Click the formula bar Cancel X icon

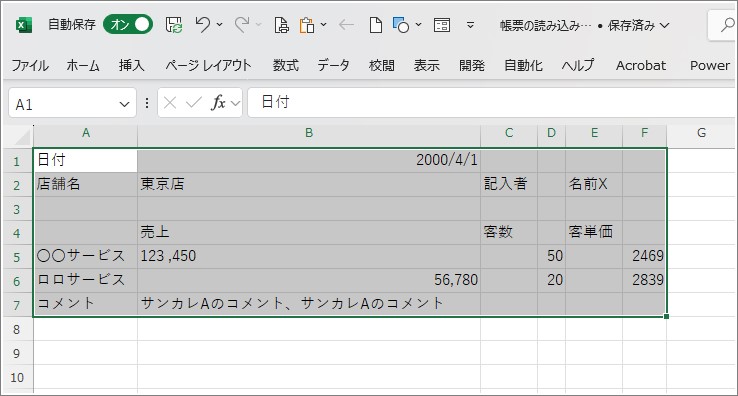pos(170,103)
